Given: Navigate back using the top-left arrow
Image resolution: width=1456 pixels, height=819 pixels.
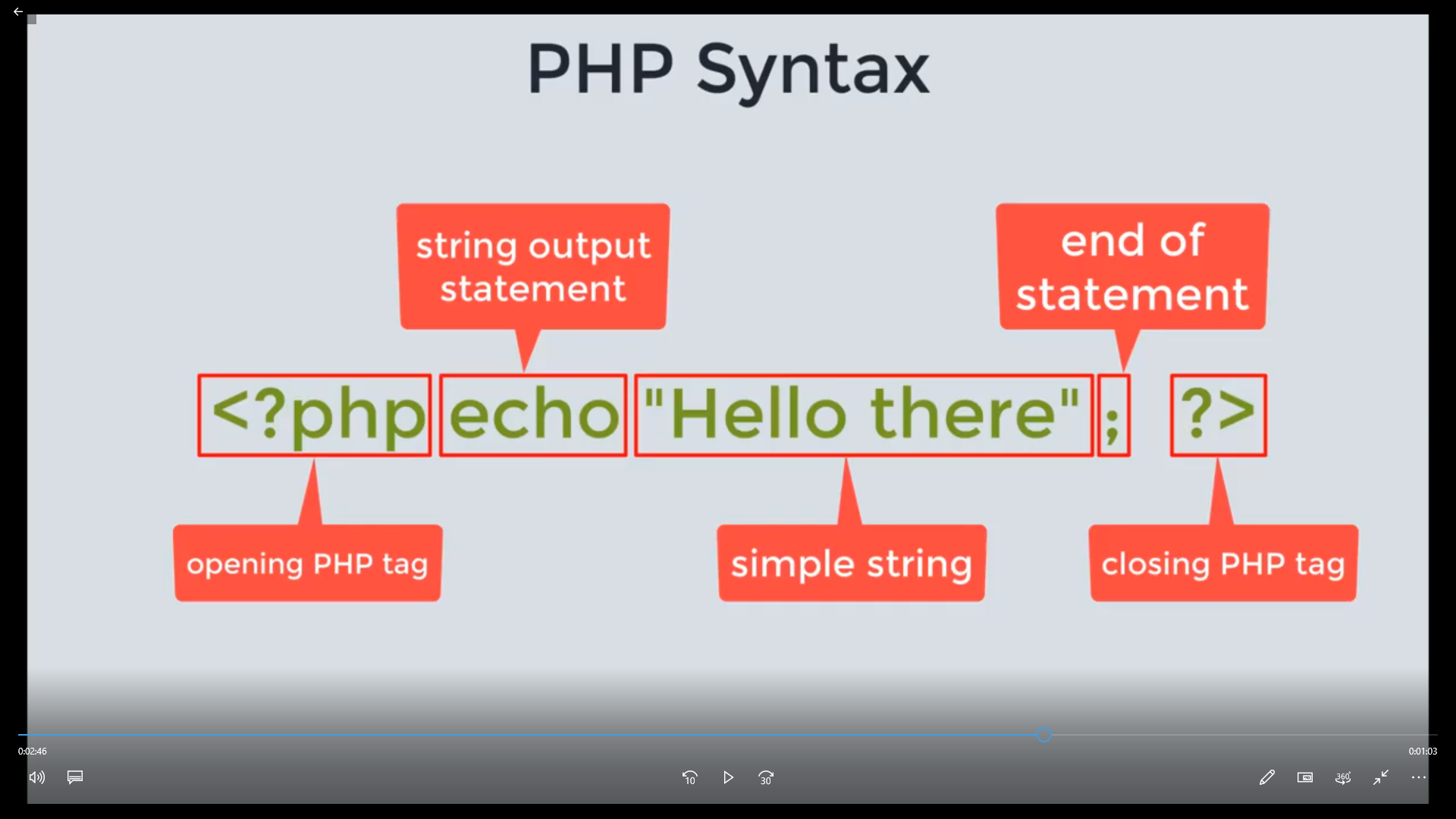Looking at the screenshot, I should (x=18, y=11).
